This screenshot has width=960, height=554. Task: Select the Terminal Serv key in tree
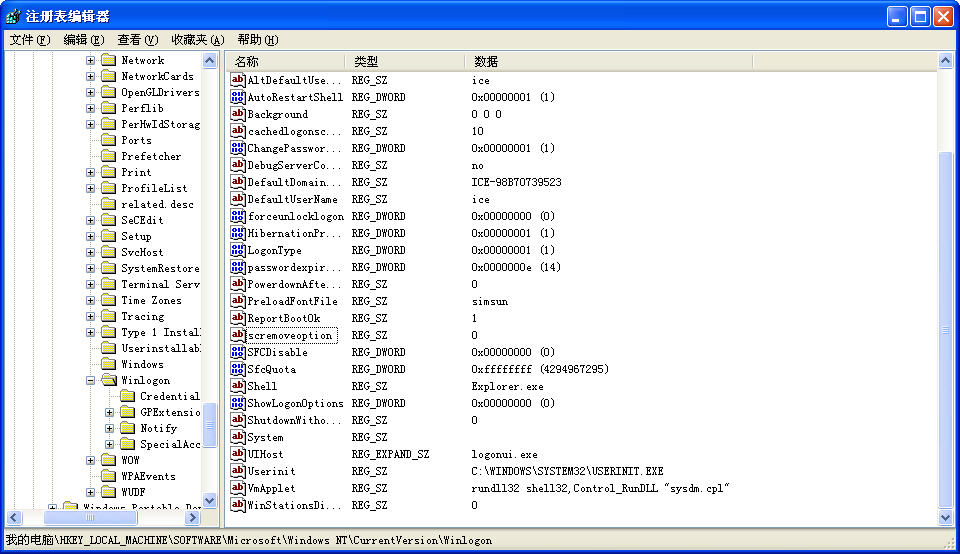(160, 284)
